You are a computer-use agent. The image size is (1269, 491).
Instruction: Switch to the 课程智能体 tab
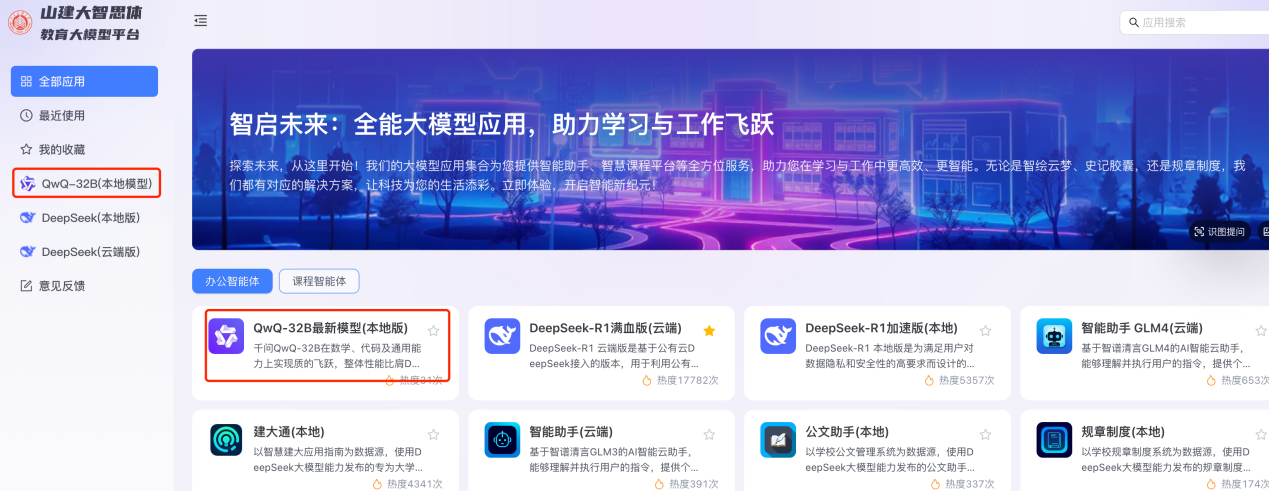coord(319,281)
